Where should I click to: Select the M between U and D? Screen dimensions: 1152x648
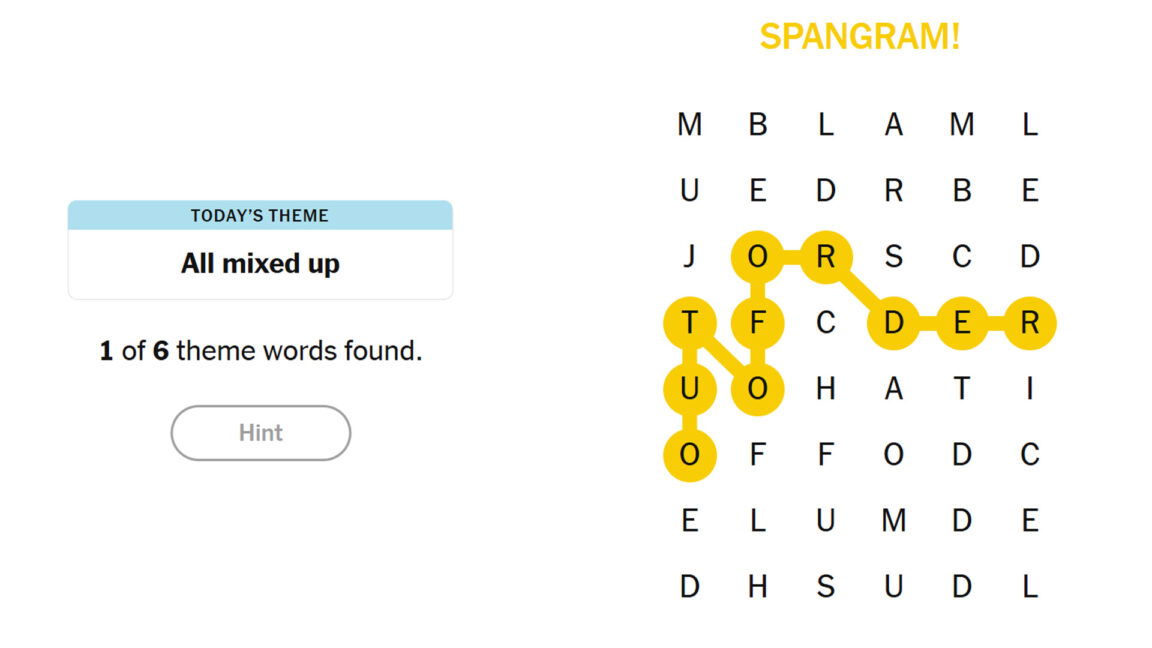893,521
